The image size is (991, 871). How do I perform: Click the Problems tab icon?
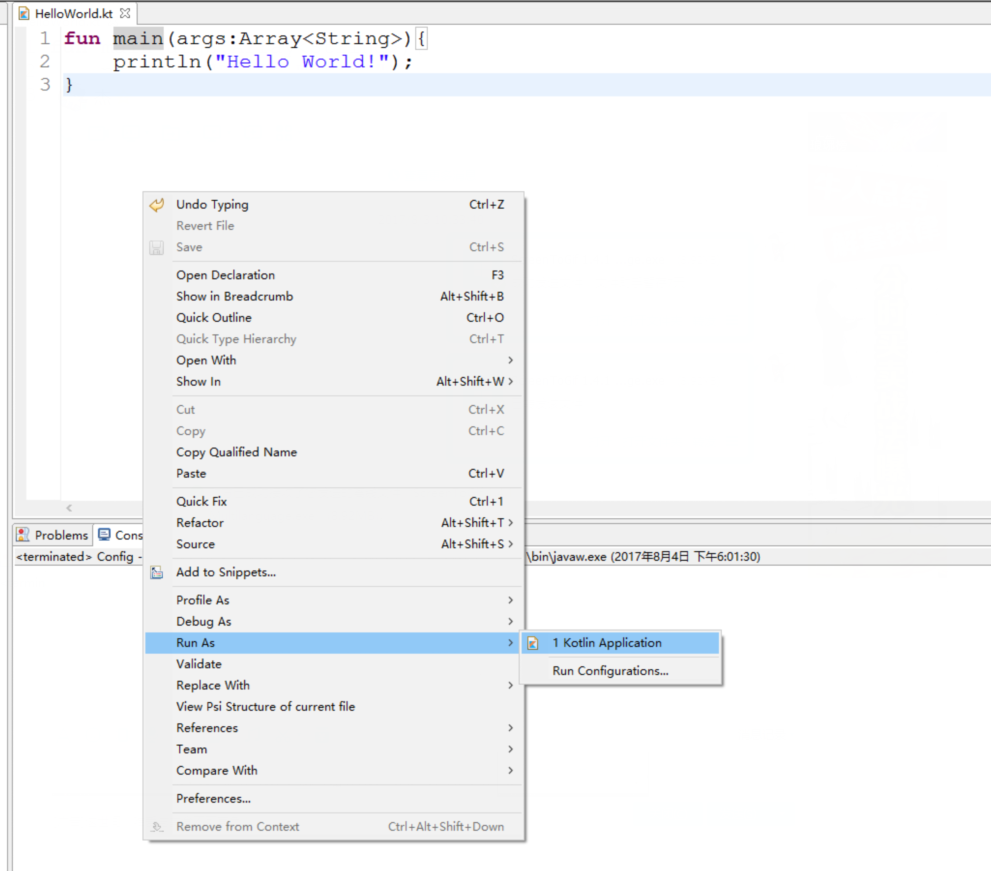click(x=23, y=535)
